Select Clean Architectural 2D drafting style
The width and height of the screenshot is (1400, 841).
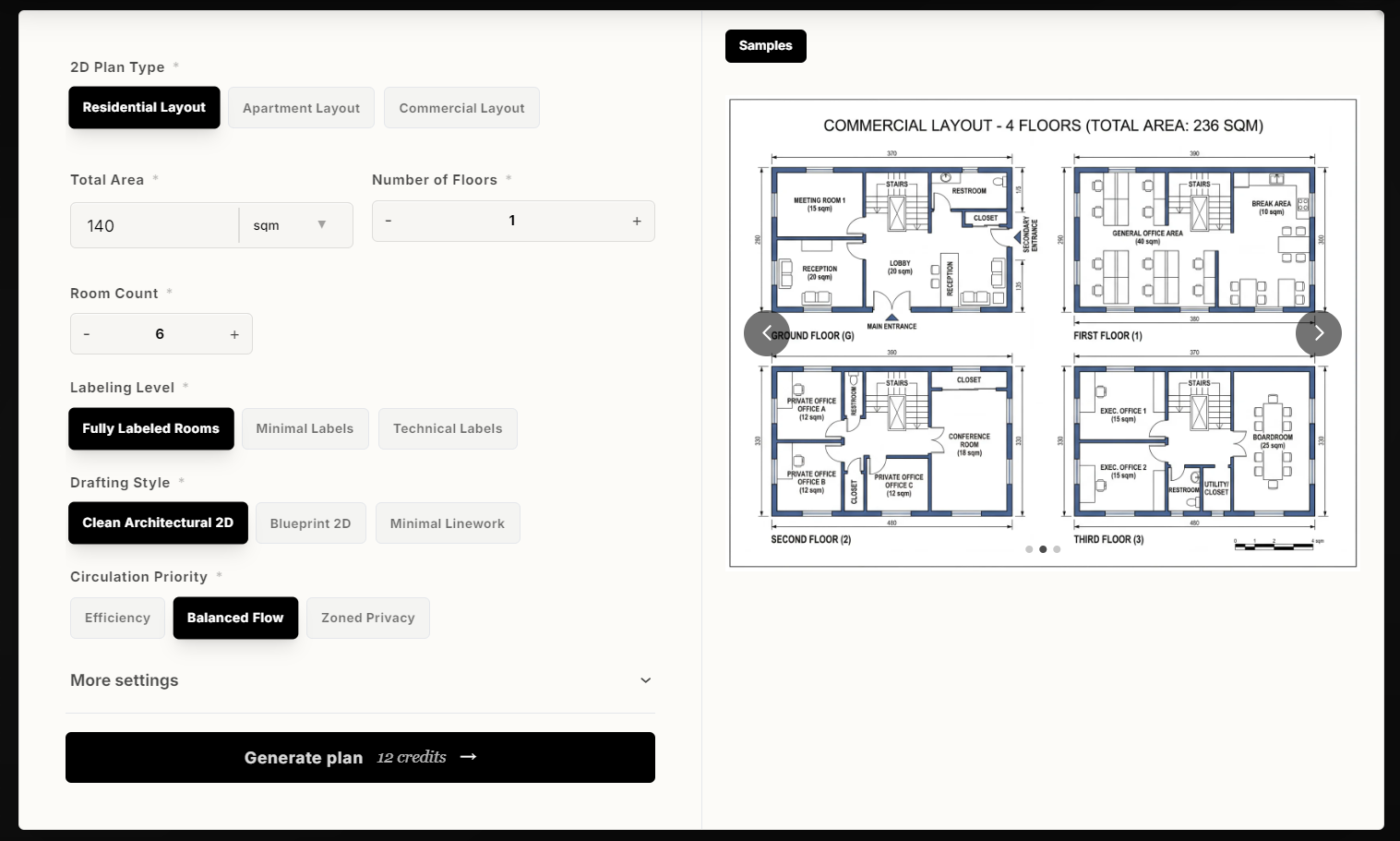click(x=158, y=523)
